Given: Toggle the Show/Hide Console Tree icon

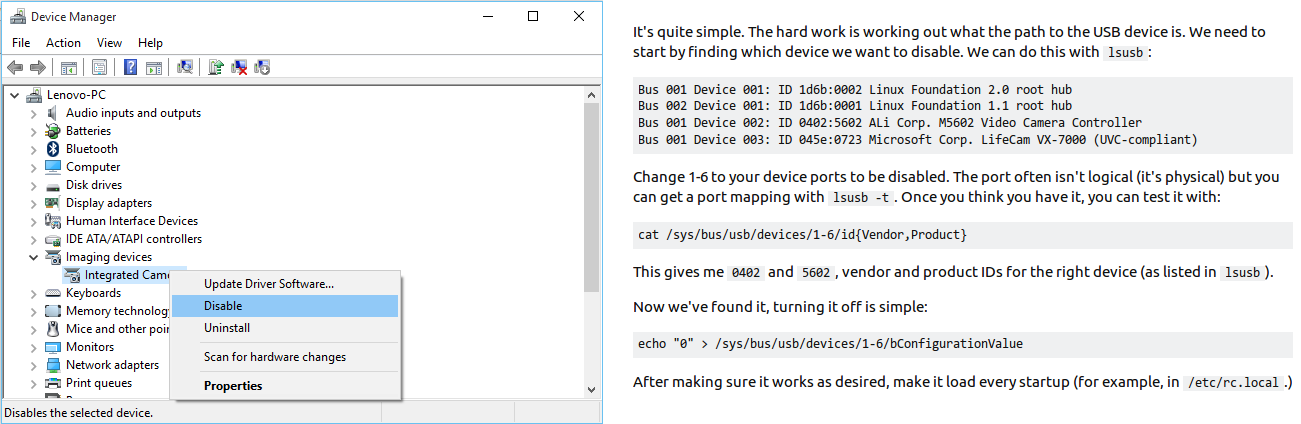Looking at the screenshot, I should click(x=69, y=68).
